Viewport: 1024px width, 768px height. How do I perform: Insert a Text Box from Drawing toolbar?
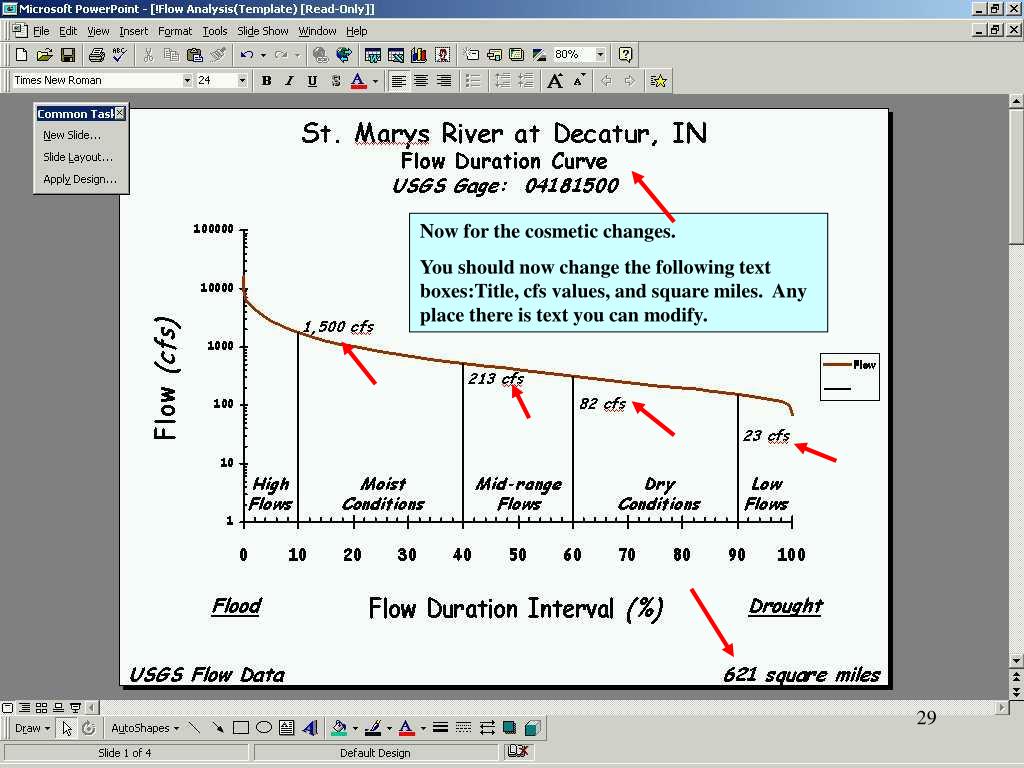287,728
